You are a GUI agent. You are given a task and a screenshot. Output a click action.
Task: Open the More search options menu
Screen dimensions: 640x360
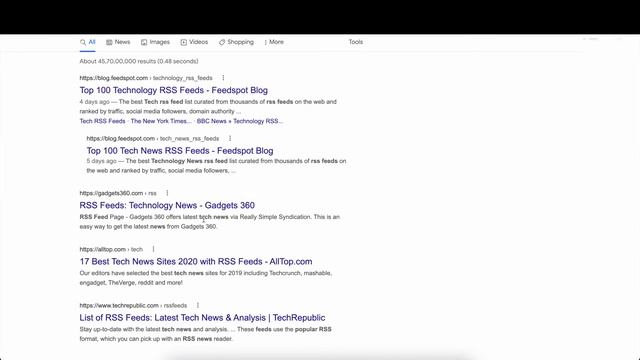(274, 42)
